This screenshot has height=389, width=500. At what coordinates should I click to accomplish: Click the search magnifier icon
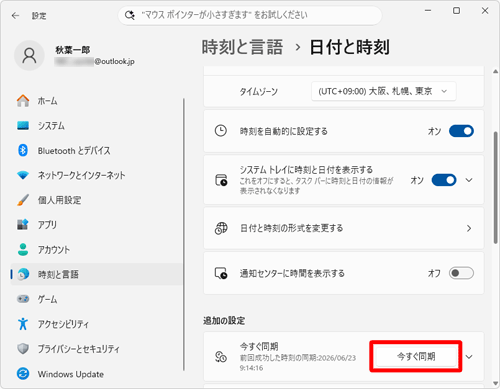[129, 15]
